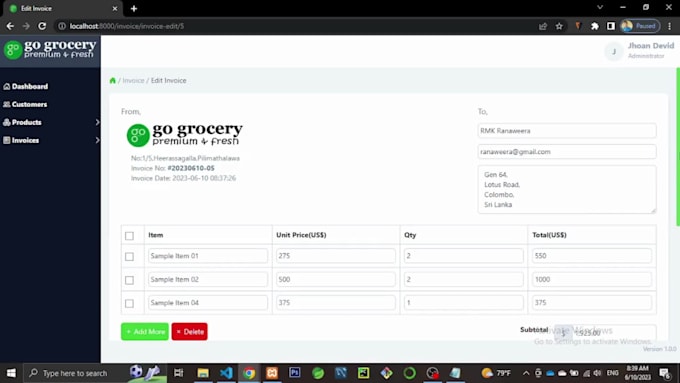The height and width of the screenshot is (383, 680).
Task: Click the address bar URL
Action: click(127, 26)
